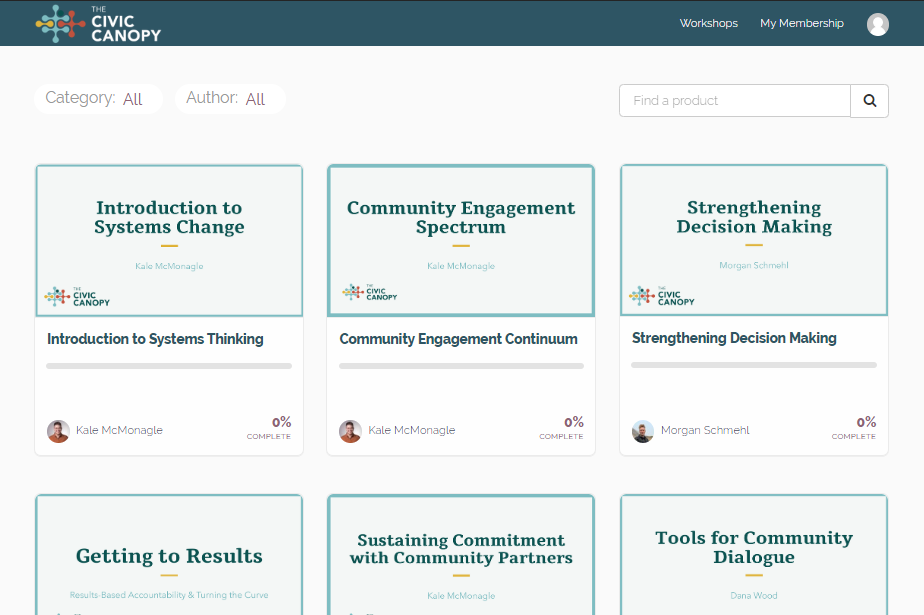Click Kale McMonagle avatar on Systems Thinking card

click(58, 431)
